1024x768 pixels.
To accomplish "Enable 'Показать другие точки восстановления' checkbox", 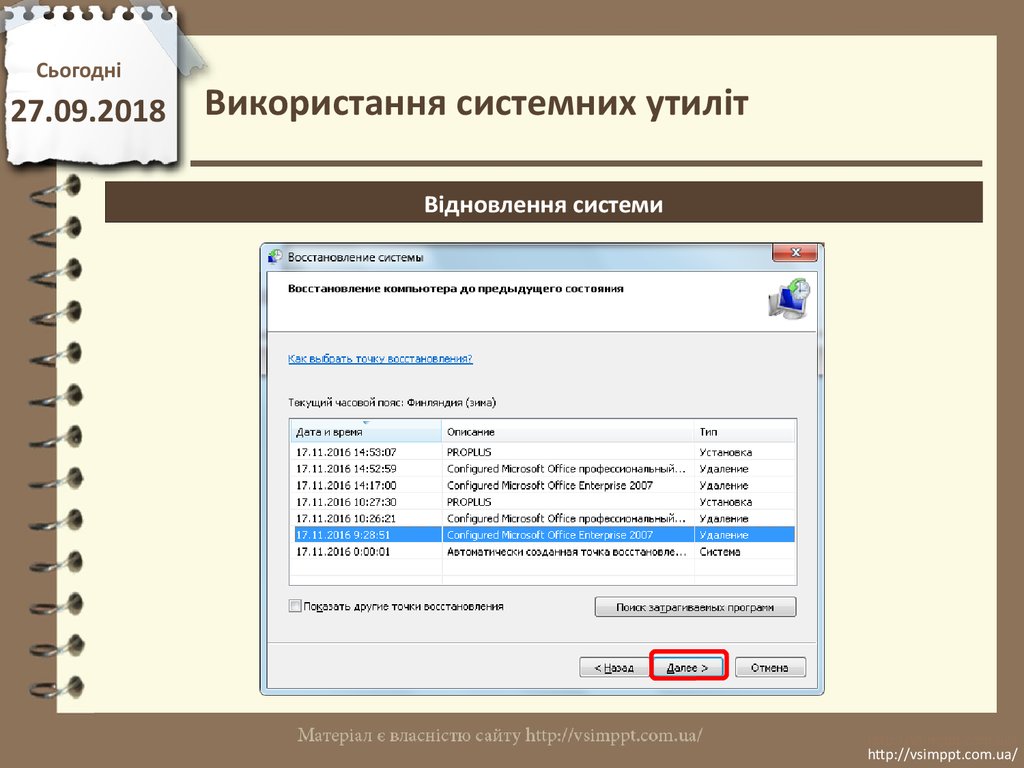I will [x=295, y=606].
